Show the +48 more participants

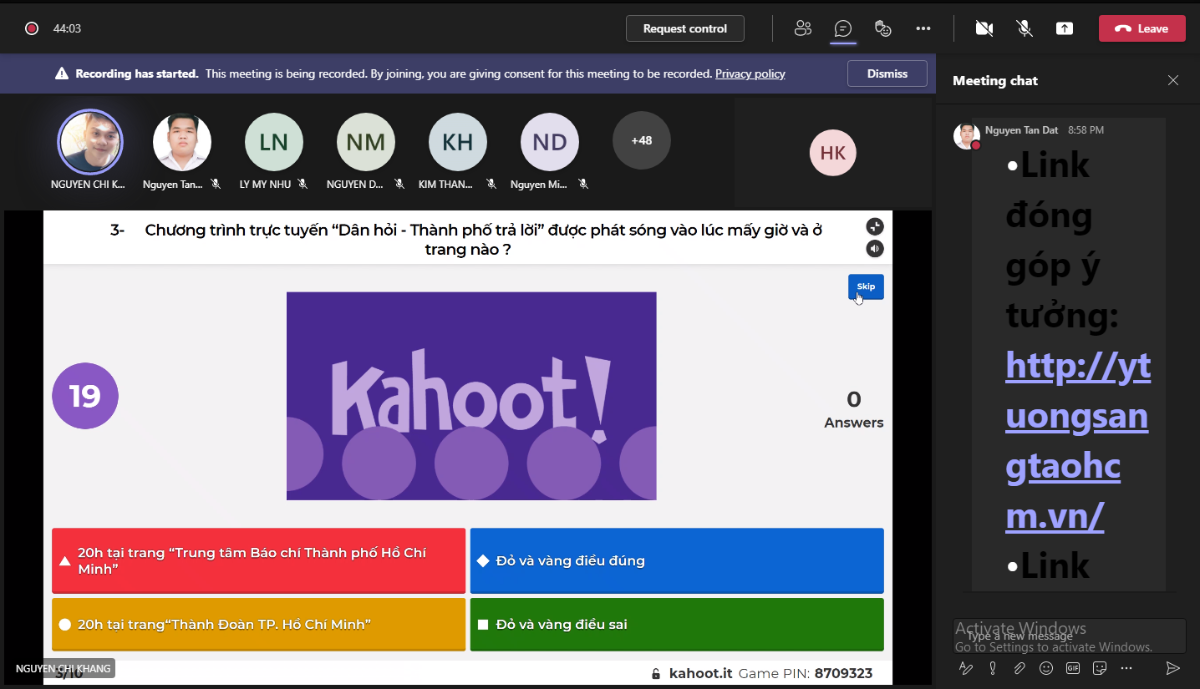click(x=642, y=140)
